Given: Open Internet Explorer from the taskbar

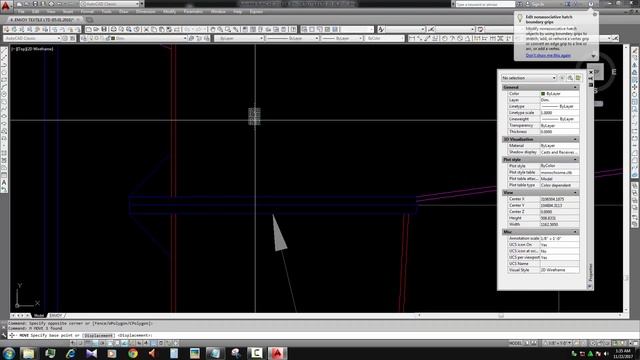Looking at the screenshot, I should click(x=71, y=353).
